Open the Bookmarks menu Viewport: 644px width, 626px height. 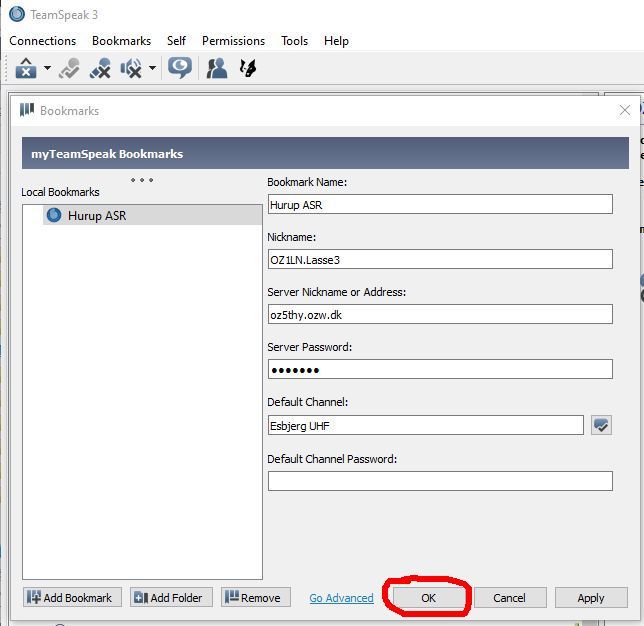(x=122, y=41)
